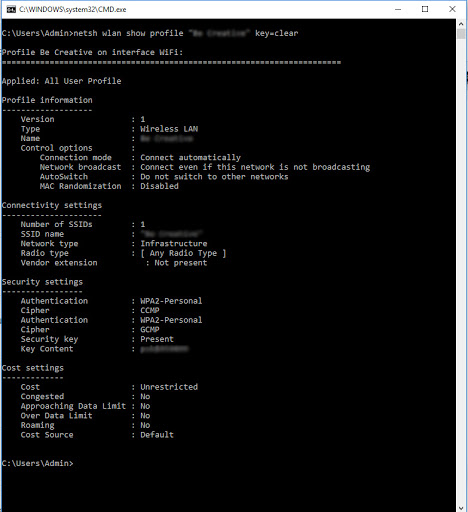
Task: Minimize the CMD.exe window
Action: pos(398,9)
